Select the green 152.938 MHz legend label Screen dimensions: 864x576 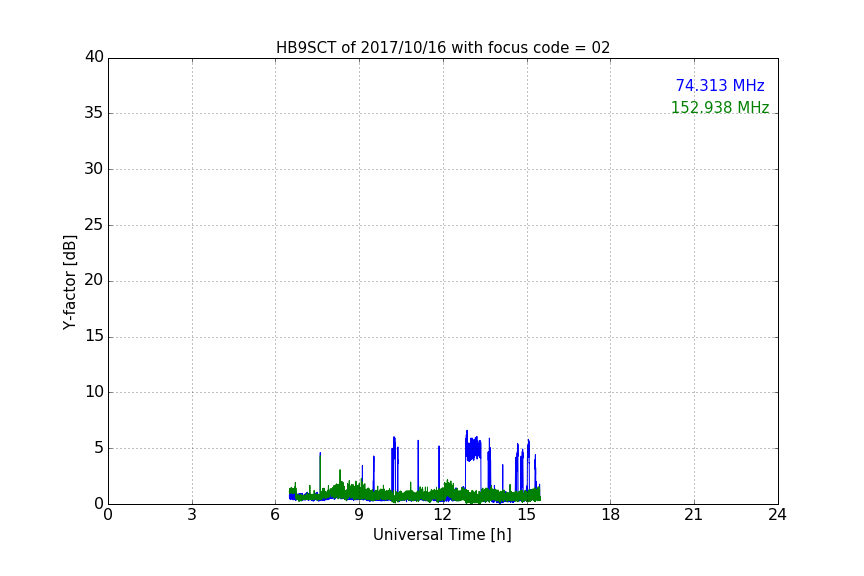pos(720,107)
